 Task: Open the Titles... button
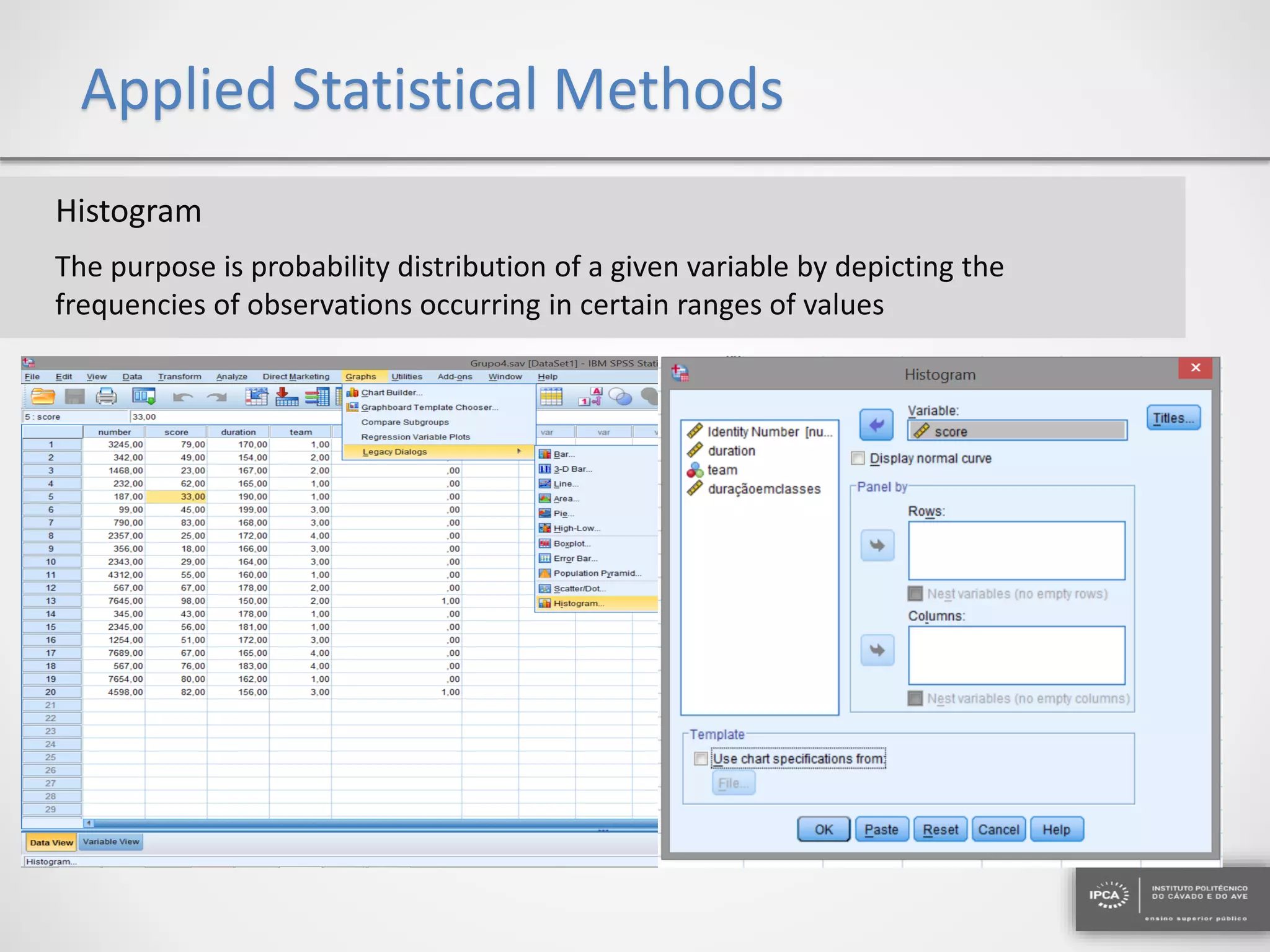[1173, 418]
